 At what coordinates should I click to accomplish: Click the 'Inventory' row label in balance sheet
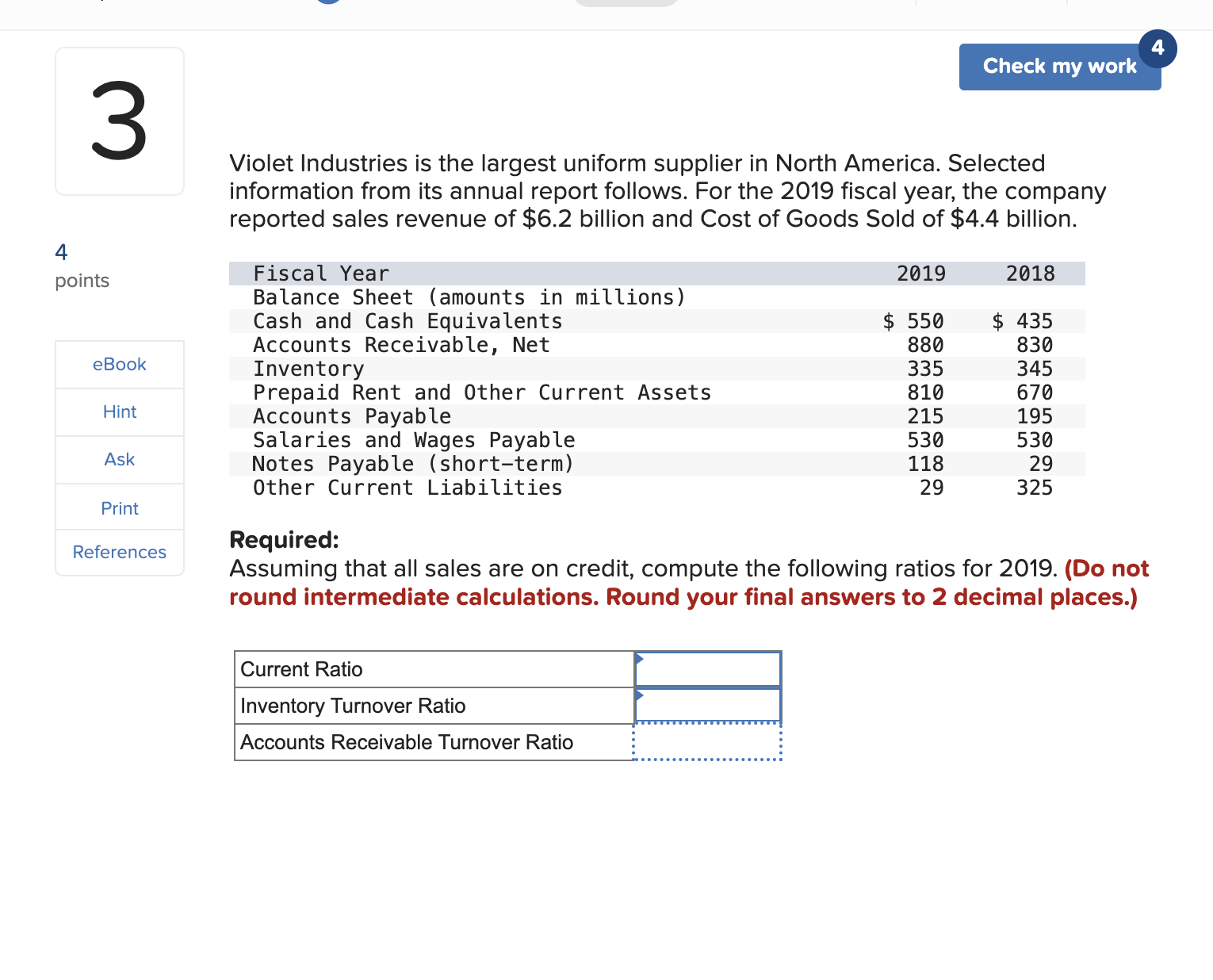[308, 369]
